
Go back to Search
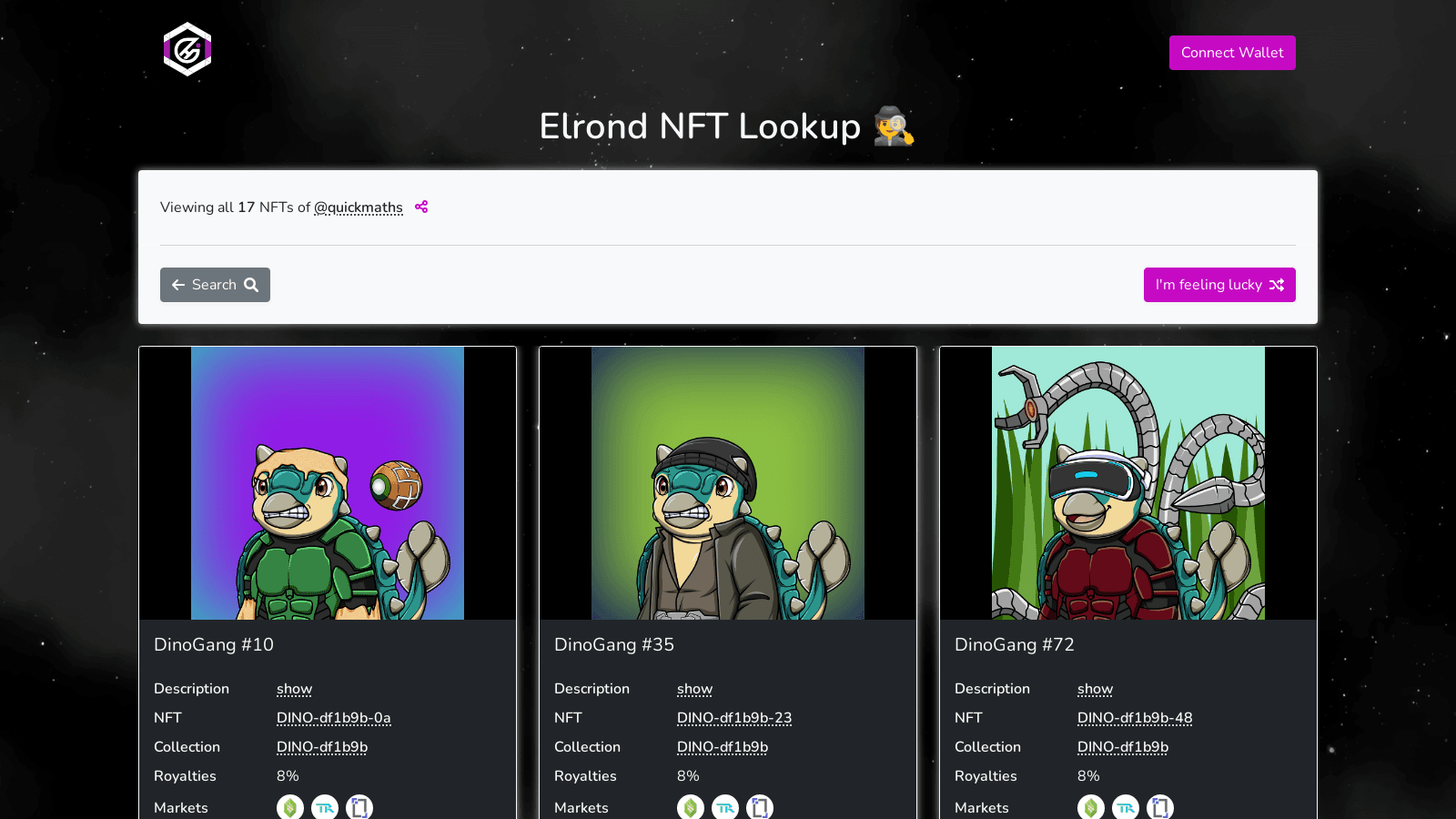(x=215, y=285)
